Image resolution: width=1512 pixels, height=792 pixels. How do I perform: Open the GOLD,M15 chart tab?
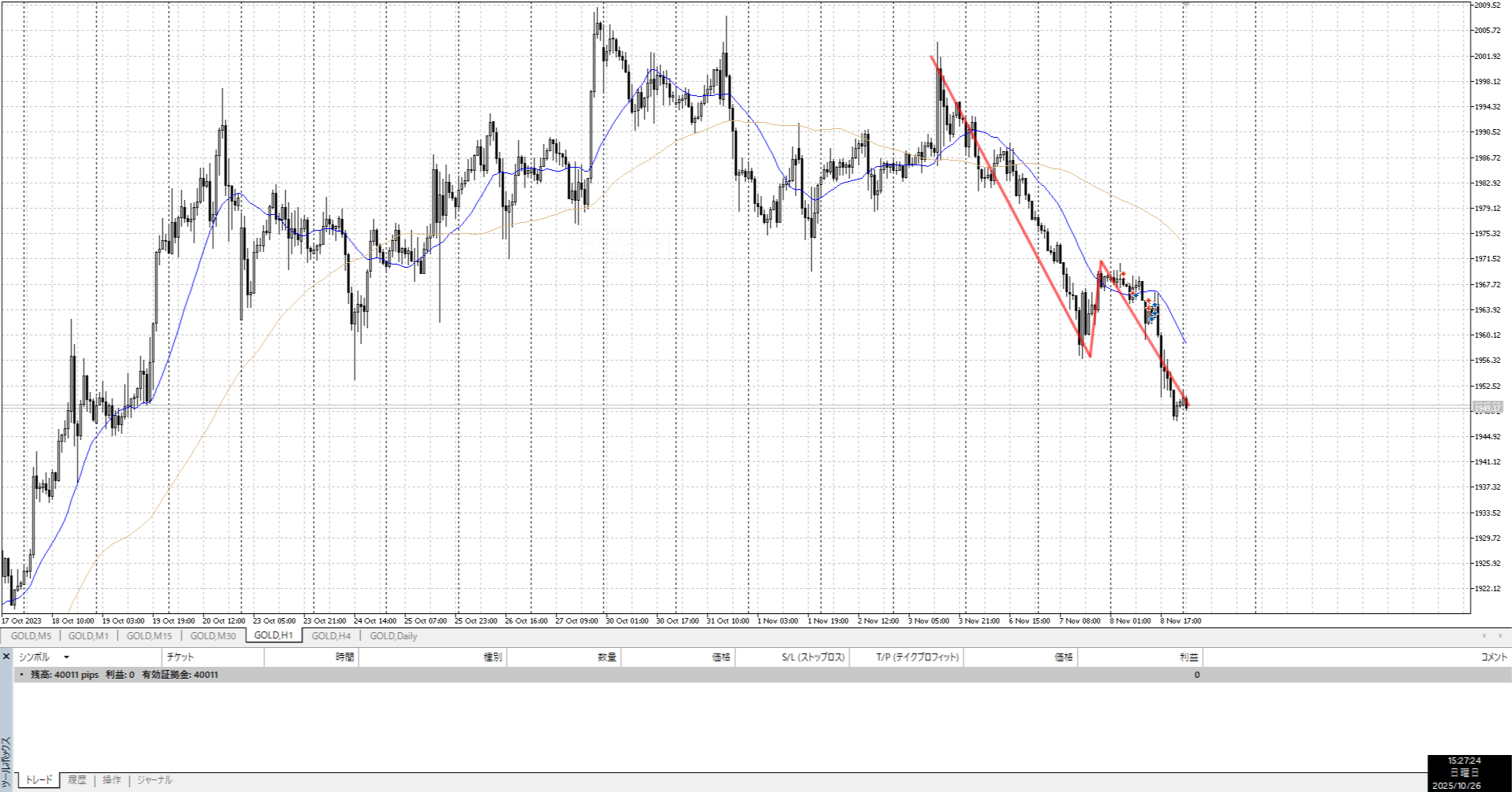(149, 636)
